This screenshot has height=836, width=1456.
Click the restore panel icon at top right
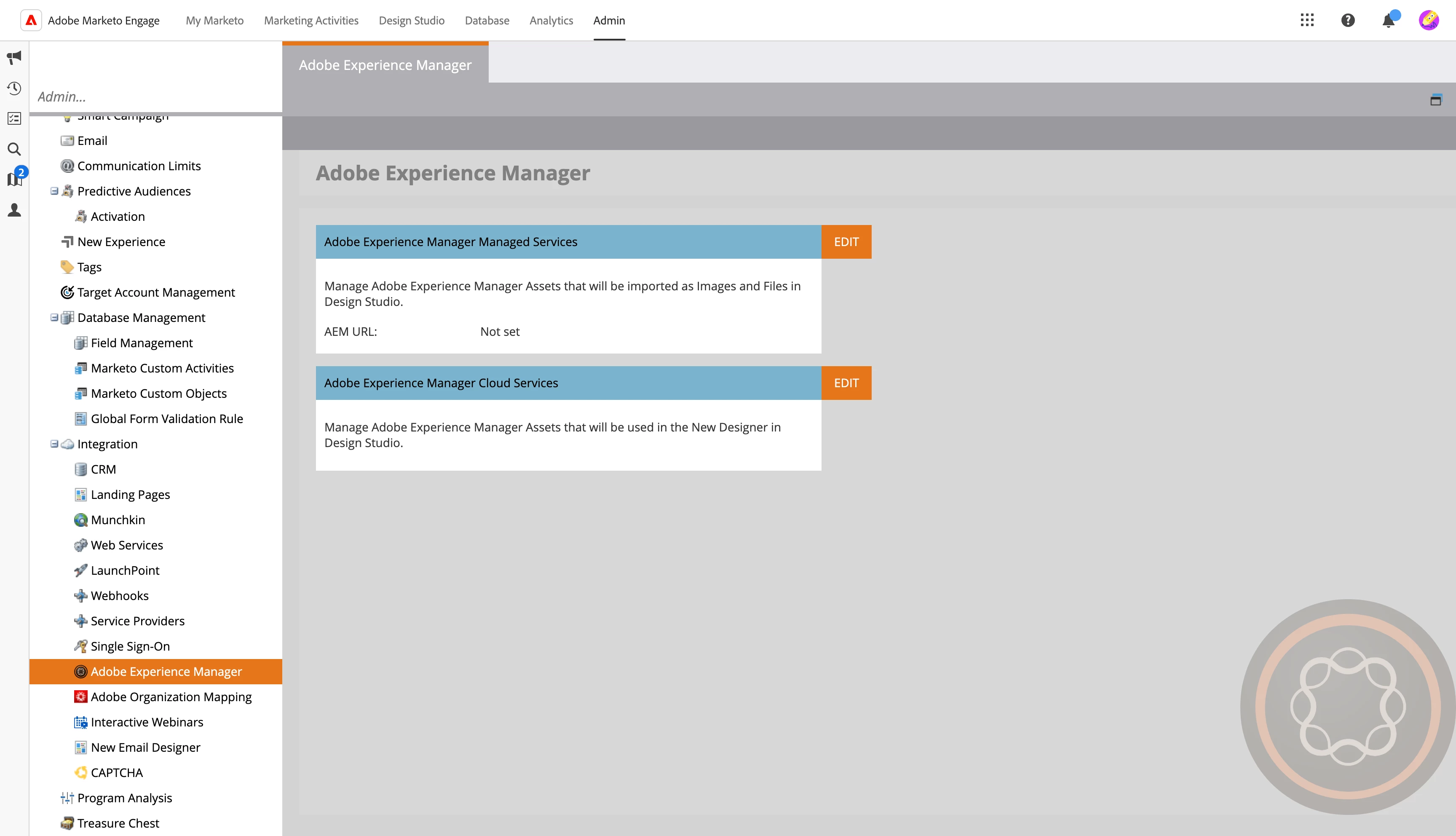pos(1435,100)
